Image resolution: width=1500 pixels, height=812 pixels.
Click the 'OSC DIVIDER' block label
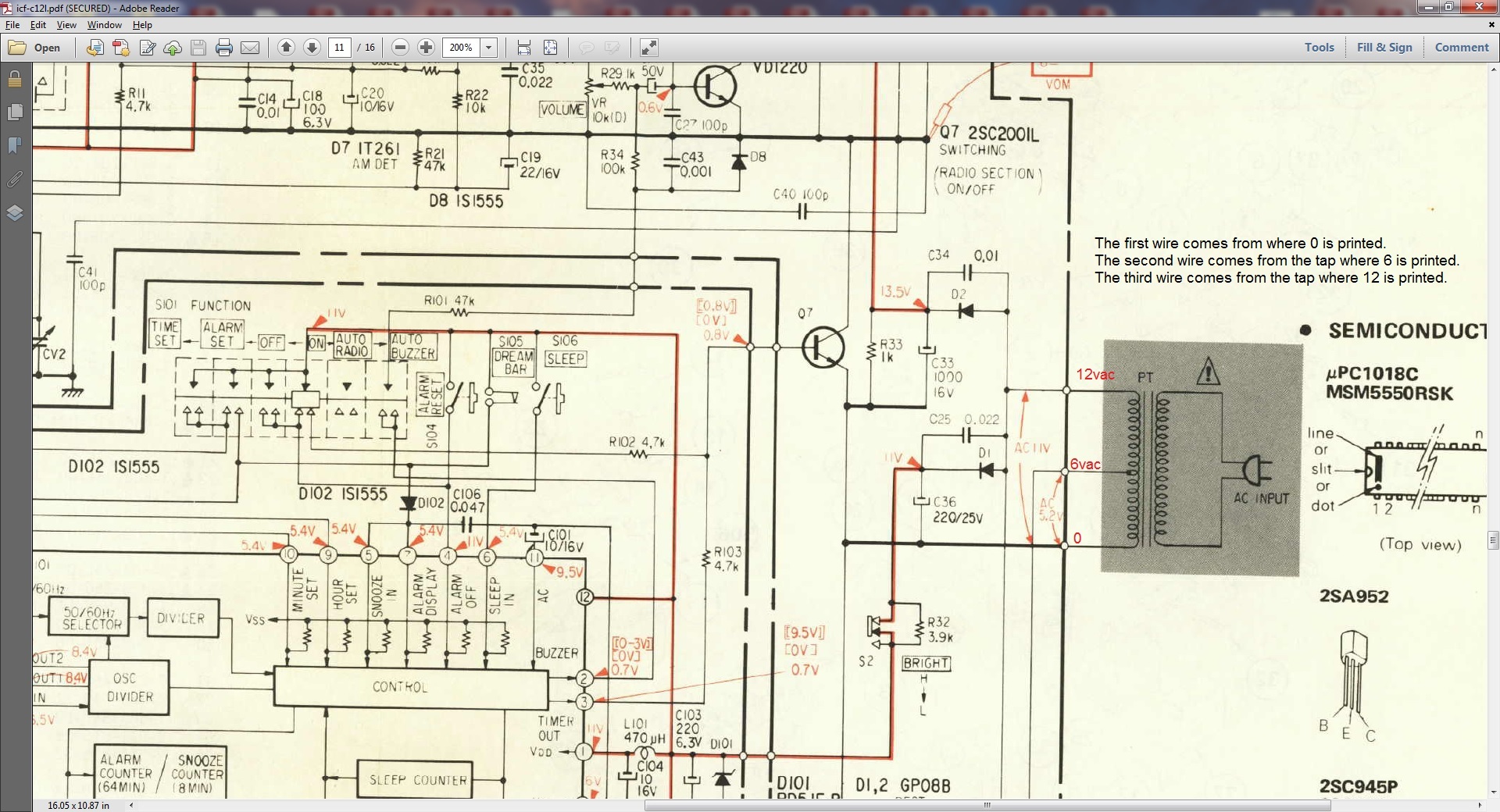coord(128,688)
